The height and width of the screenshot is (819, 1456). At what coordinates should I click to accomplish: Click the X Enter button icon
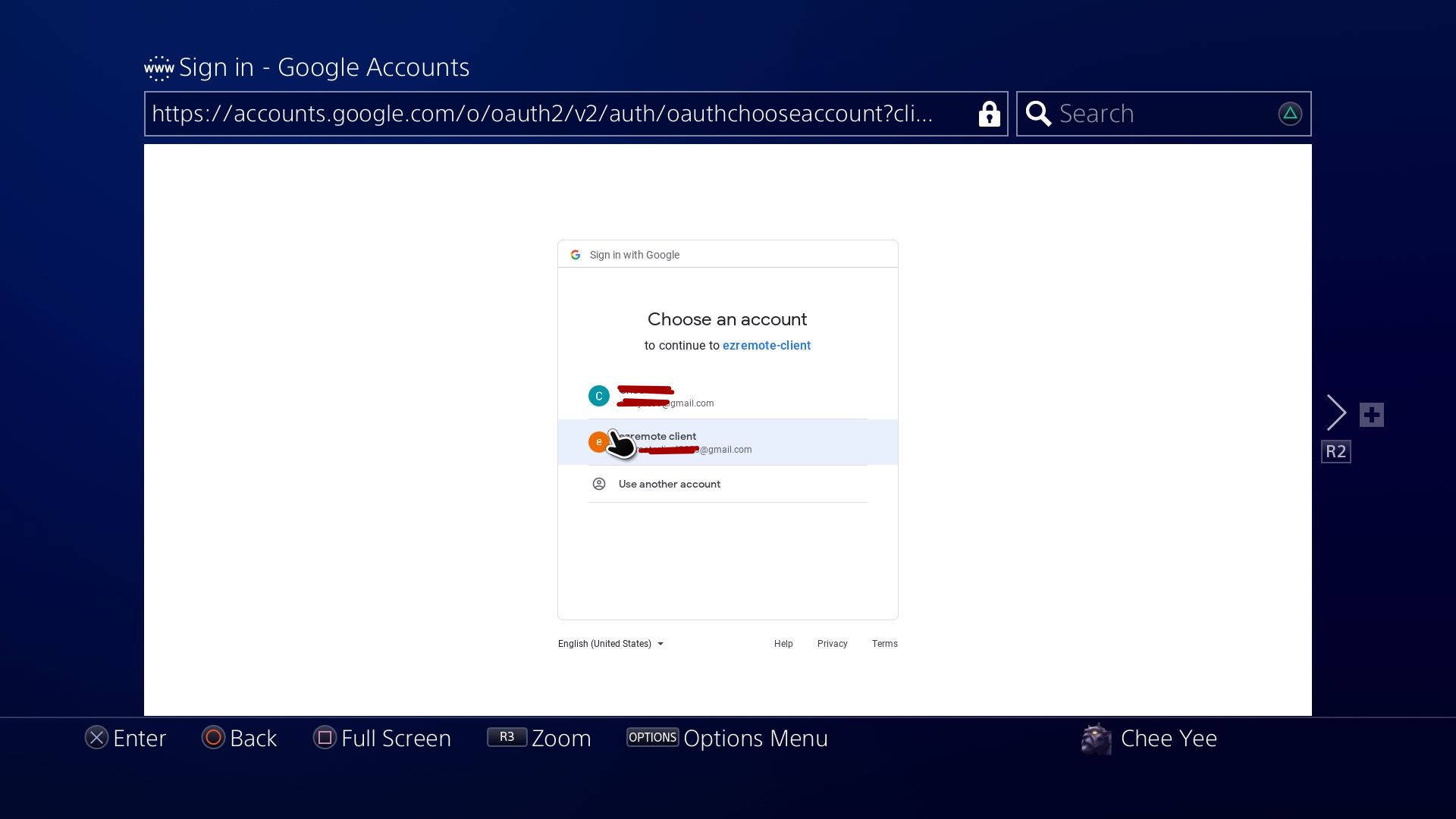96,738
